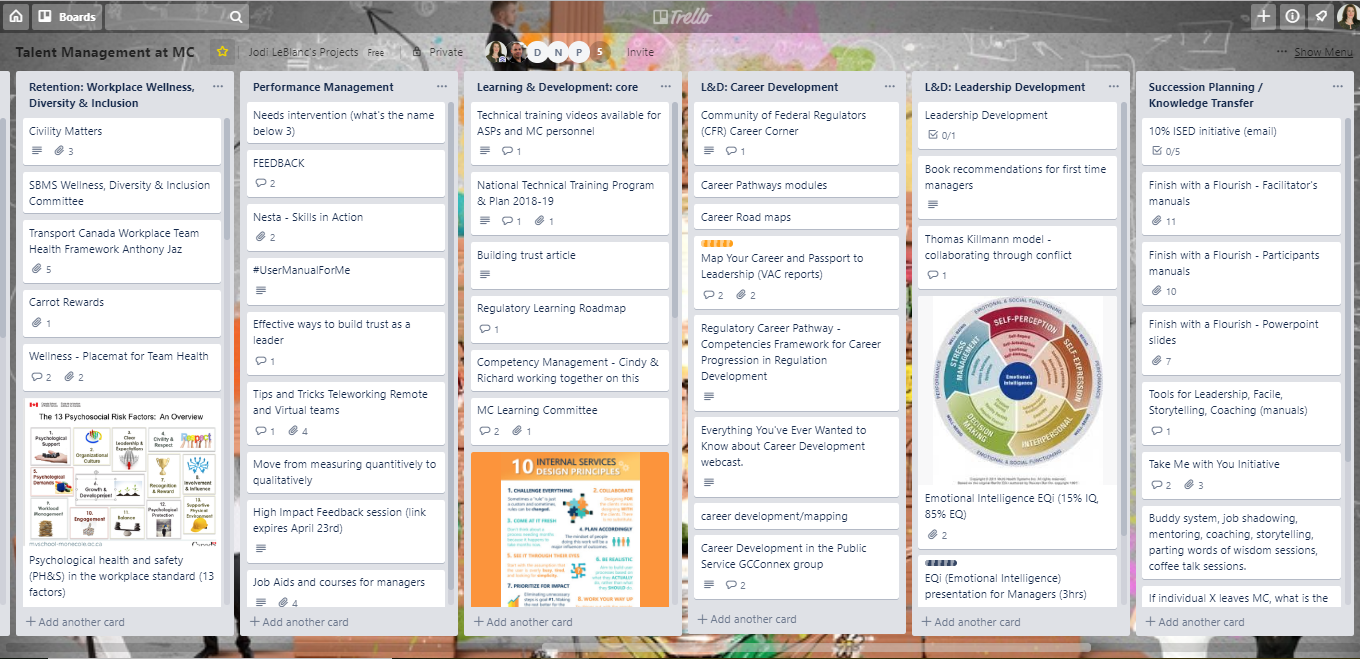Click checklist 0/5 badge on 10% ISED card
The image size is (1360, 659).
click(x=1166, y=152)
